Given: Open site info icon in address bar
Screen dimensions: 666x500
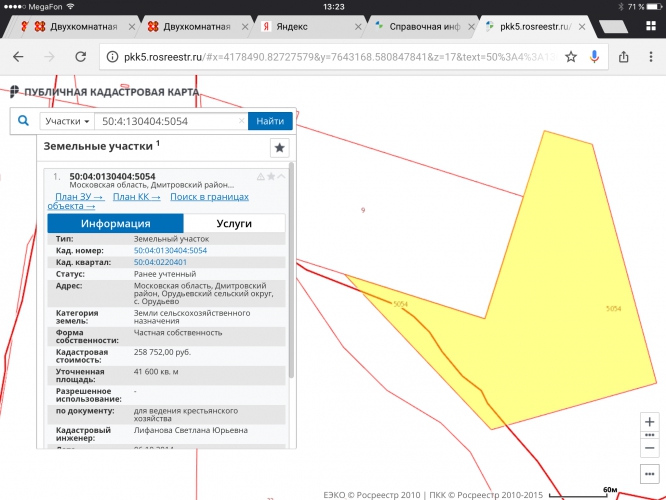Looking at the screenshot, I should coord(112,57).
